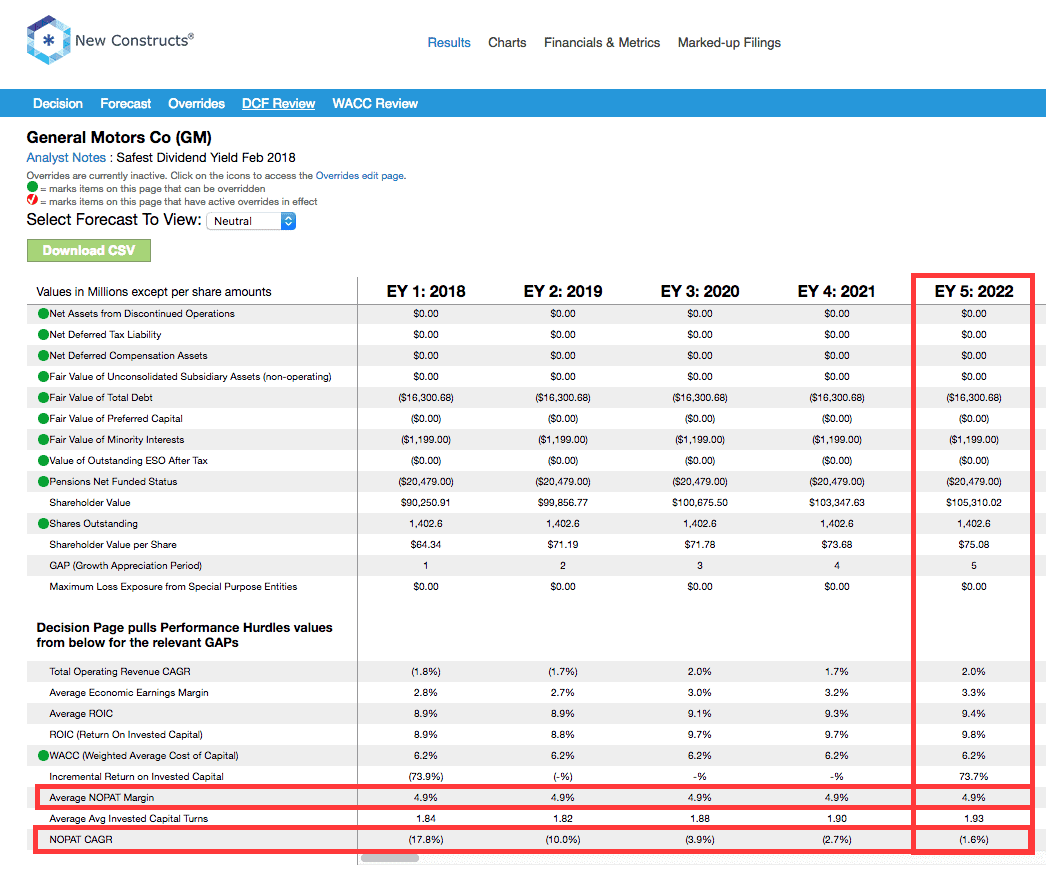Image resolution: width=1046 pixels, height=889 pixels.
Task: Click Incremental Return on Invested Capital label
Action: (x=137, y=777)
